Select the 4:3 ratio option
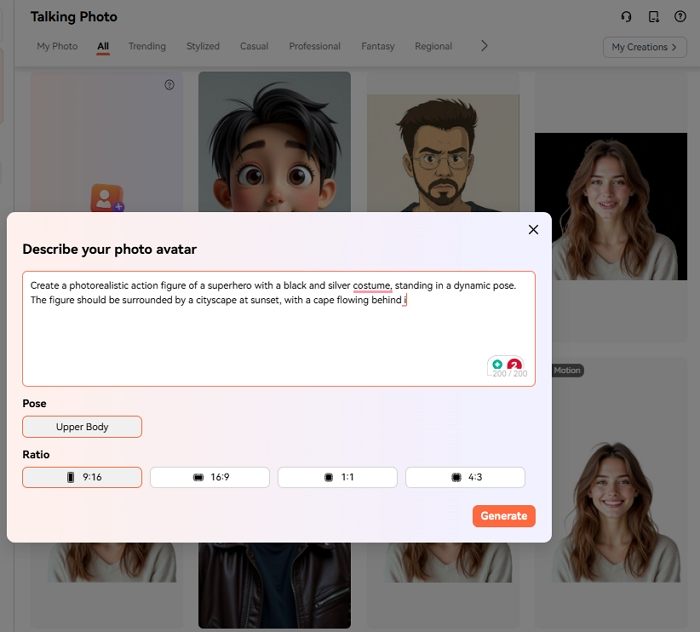Image resolution: width=700 pixels, height=632 pixels. click(465, 477)
